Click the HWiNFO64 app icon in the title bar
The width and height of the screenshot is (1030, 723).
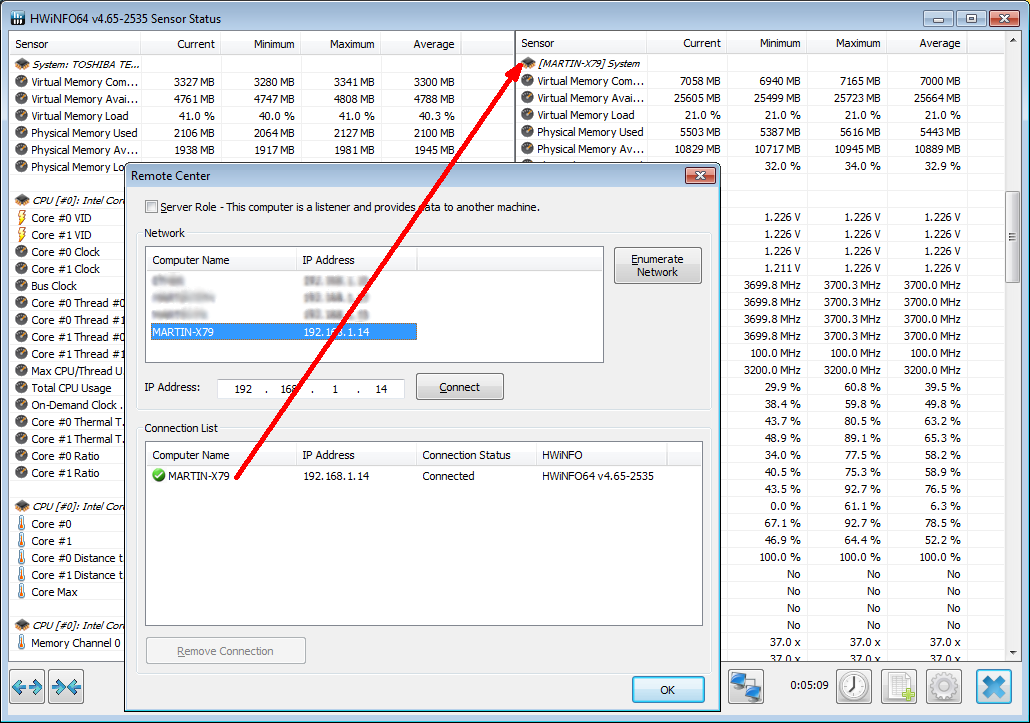[18, 18]
